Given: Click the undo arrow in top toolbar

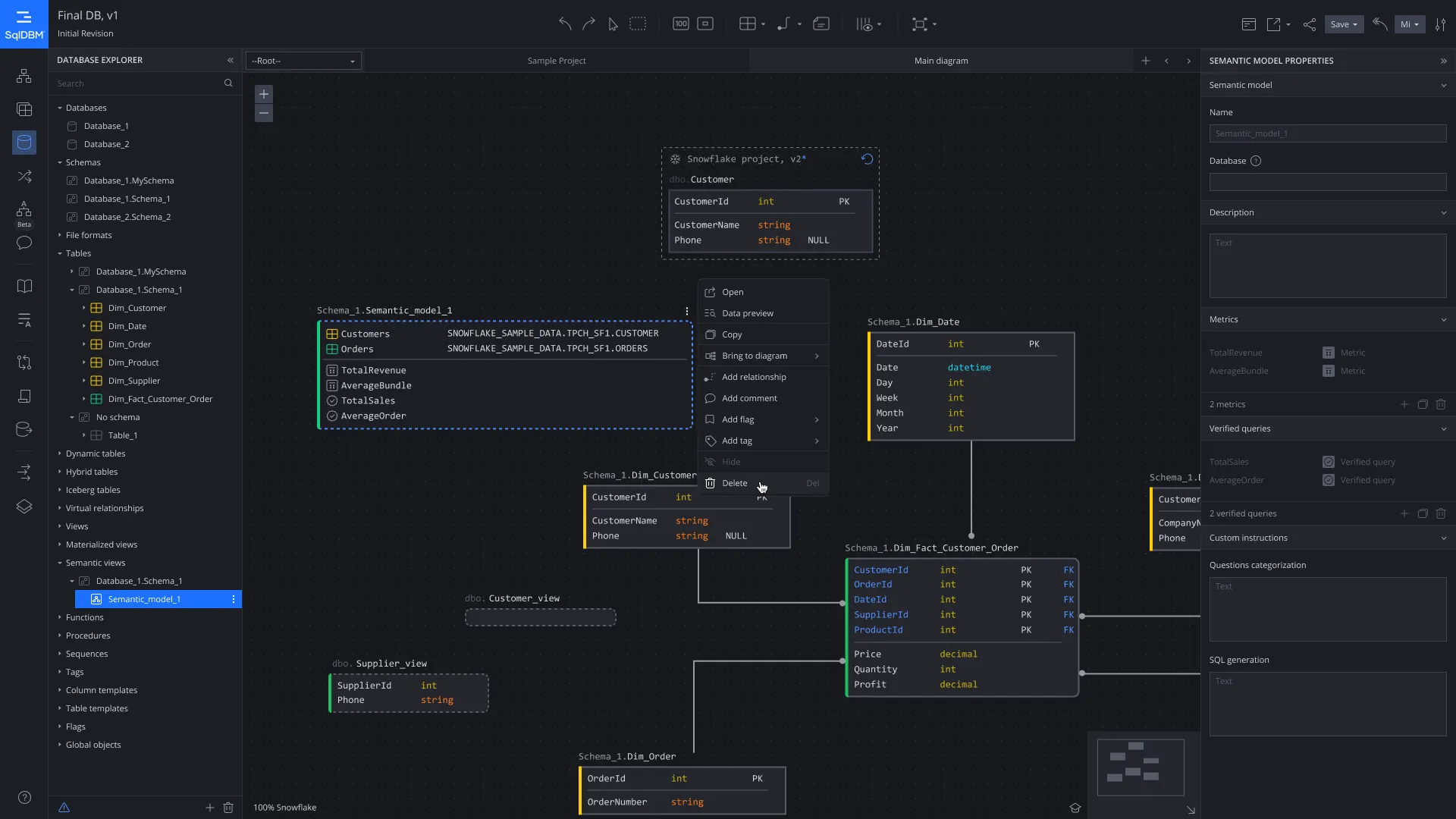Looking at the screenshot, I should click(565, 24).
